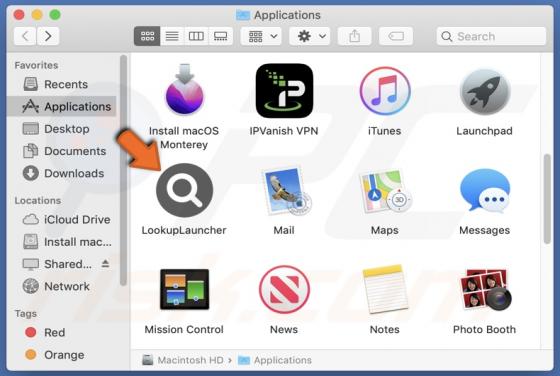Open the iTunes app icon
This screenshot has height=376, width=560.
(385, 91)
